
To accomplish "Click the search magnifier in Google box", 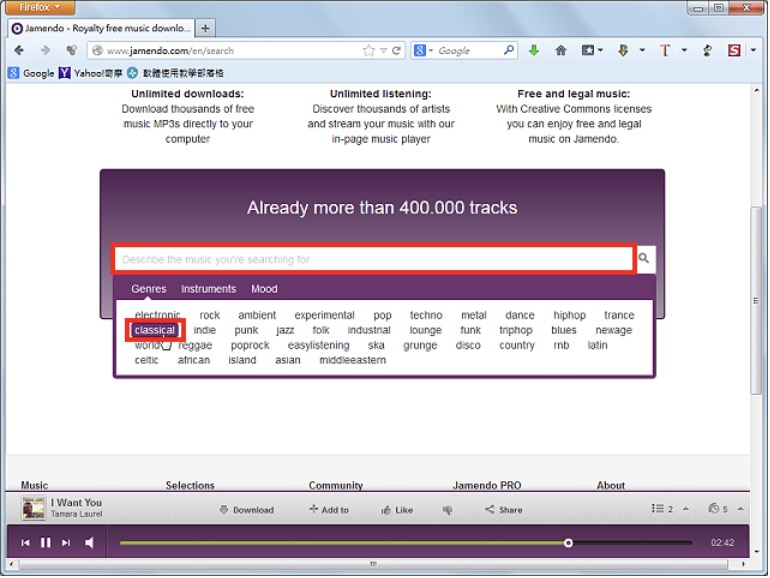I will [x=509, y=50].
